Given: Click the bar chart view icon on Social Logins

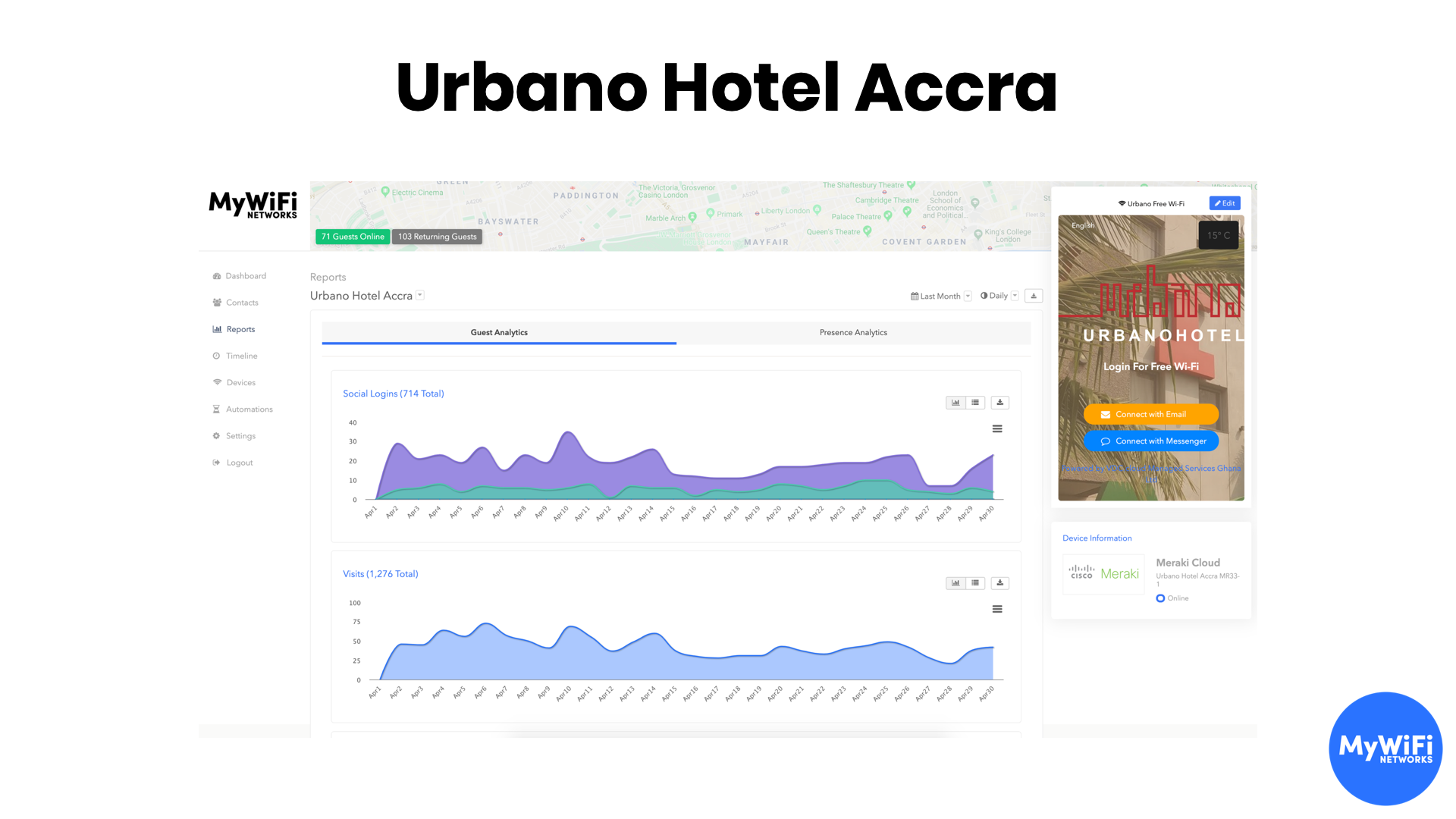Looking at the screenshot, I should click(x=955, y=402).
